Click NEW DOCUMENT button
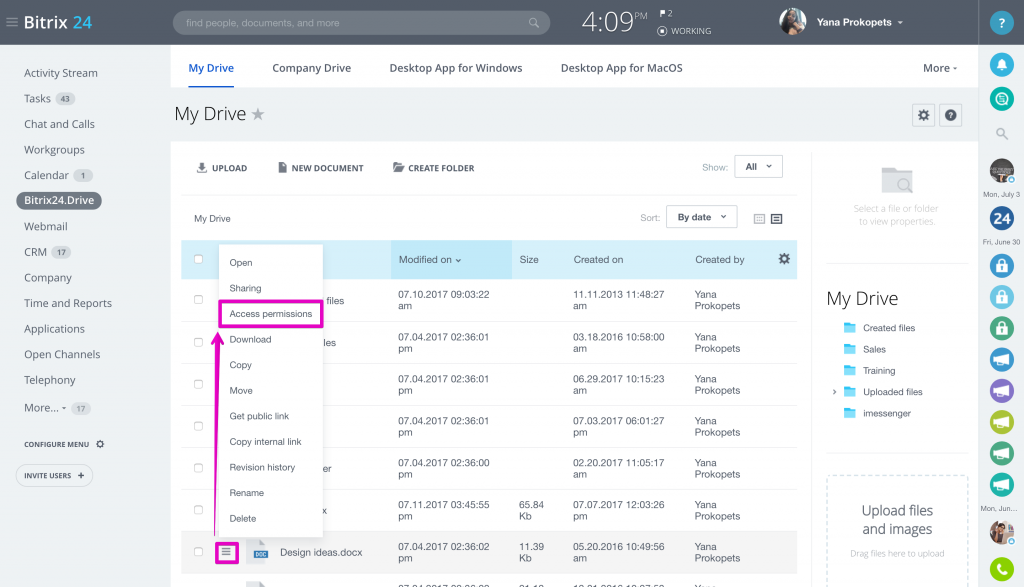 (321, 168)
